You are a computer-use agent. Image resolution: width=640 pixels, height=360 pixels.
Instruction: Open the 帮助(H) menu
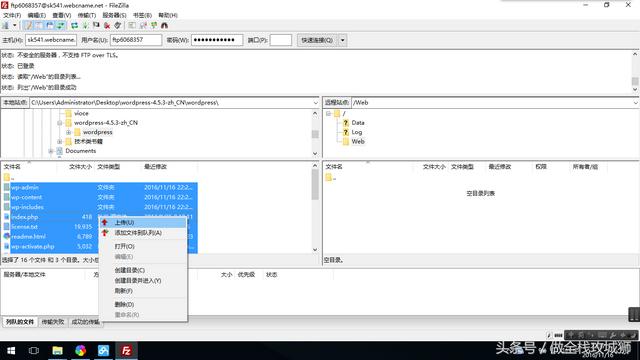click(168, 15)
